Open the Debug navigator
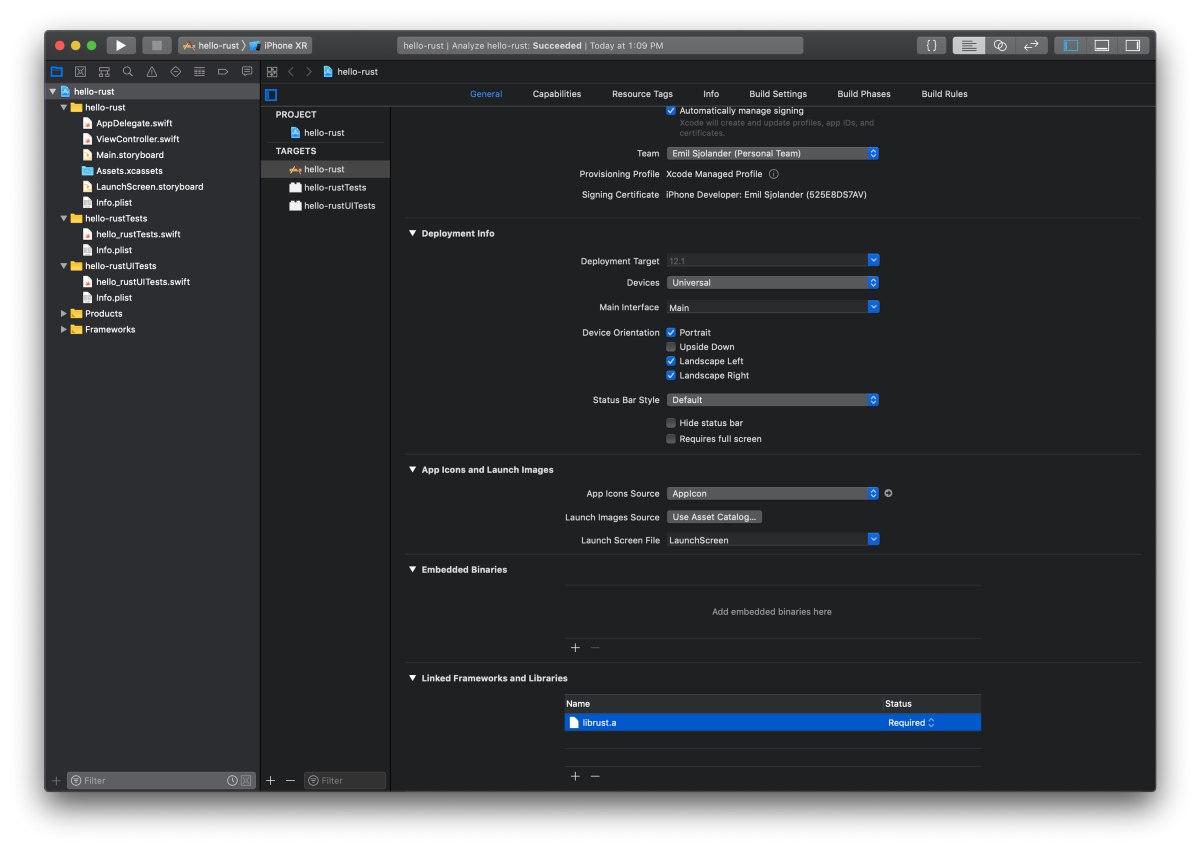Screen dimensions: 1200x850 pyautogui.click(x=199, y=72)
